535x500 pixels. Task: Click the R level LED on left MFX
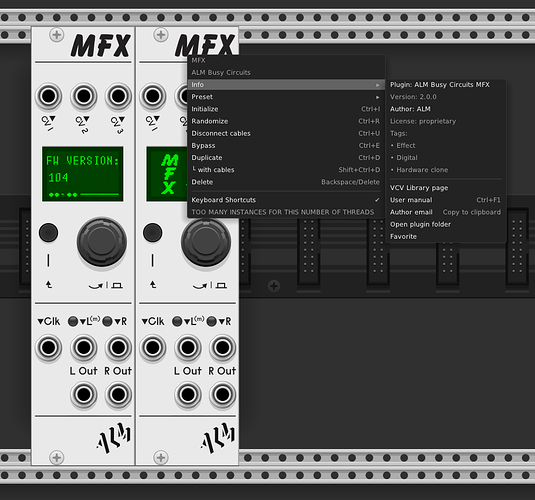coord(107,321)
